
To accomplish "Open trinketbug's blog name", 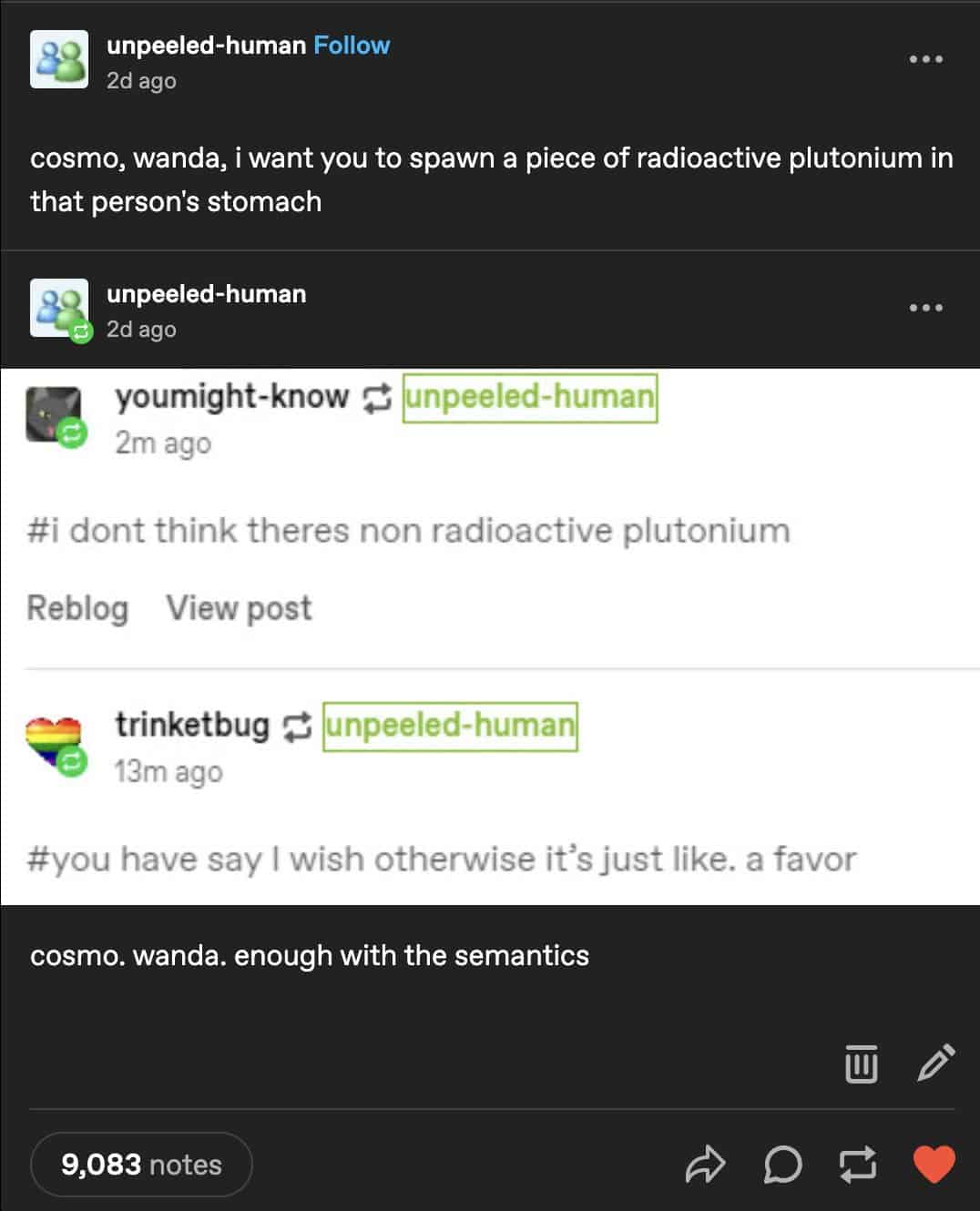I will point(191,725).
